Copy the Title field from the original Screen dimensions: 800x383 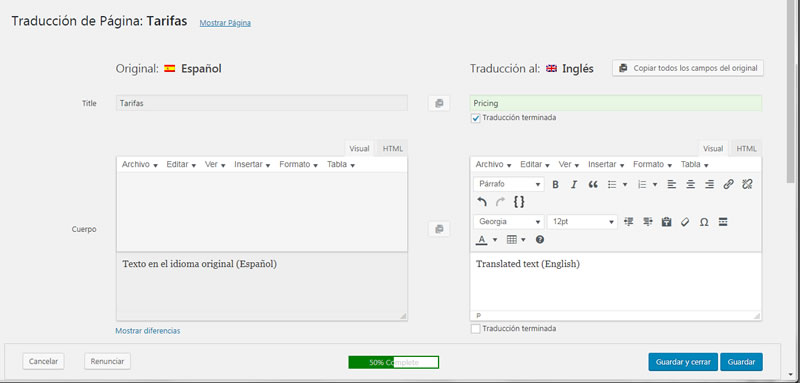tap(439, 104)
